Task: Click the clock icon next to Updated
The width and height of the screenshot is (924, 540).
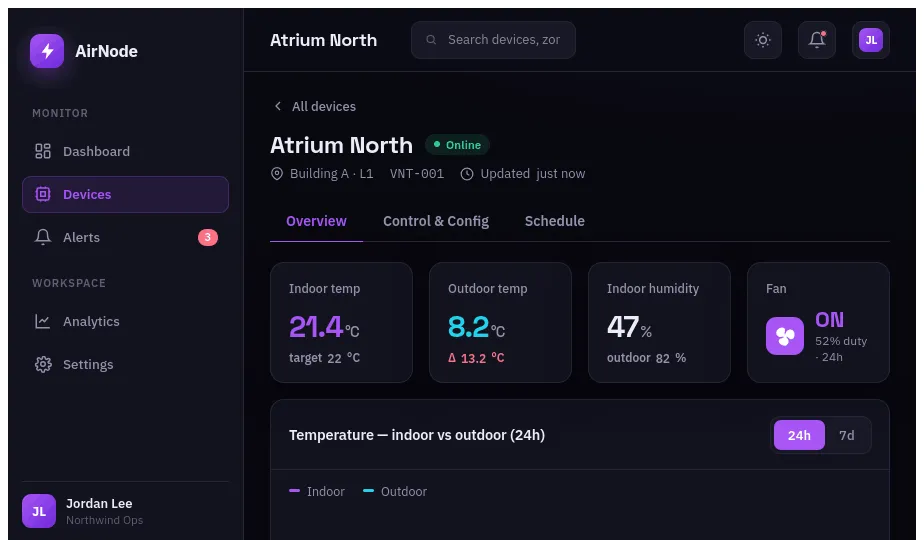Action: pyautogui.click(x=467, y=174)
